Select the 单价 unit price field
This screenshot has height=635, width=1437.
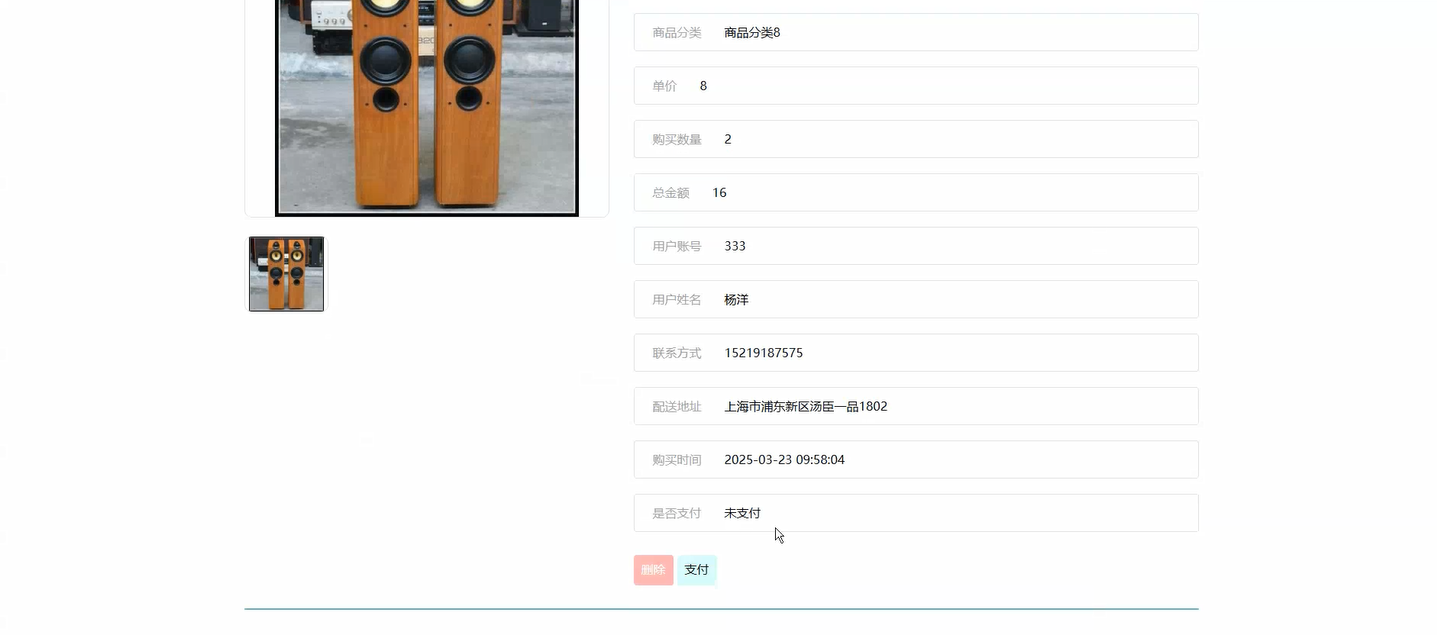(x=915, y=85)
